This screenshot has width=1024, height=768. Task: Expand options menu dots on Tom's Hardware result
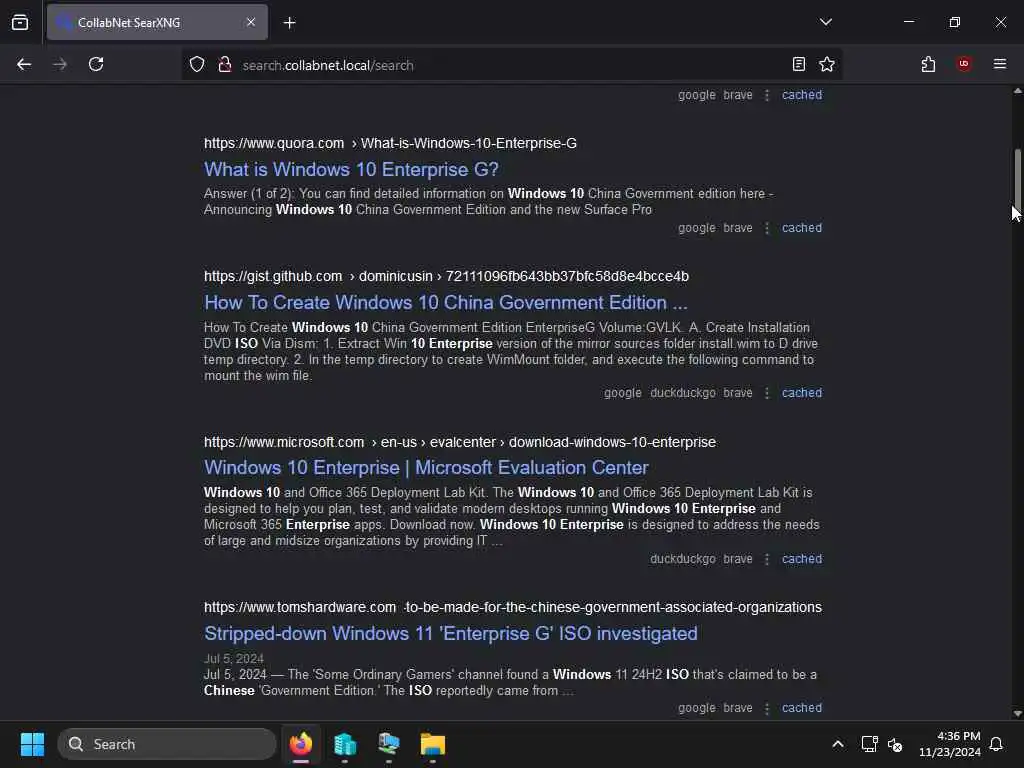[767, 708]
